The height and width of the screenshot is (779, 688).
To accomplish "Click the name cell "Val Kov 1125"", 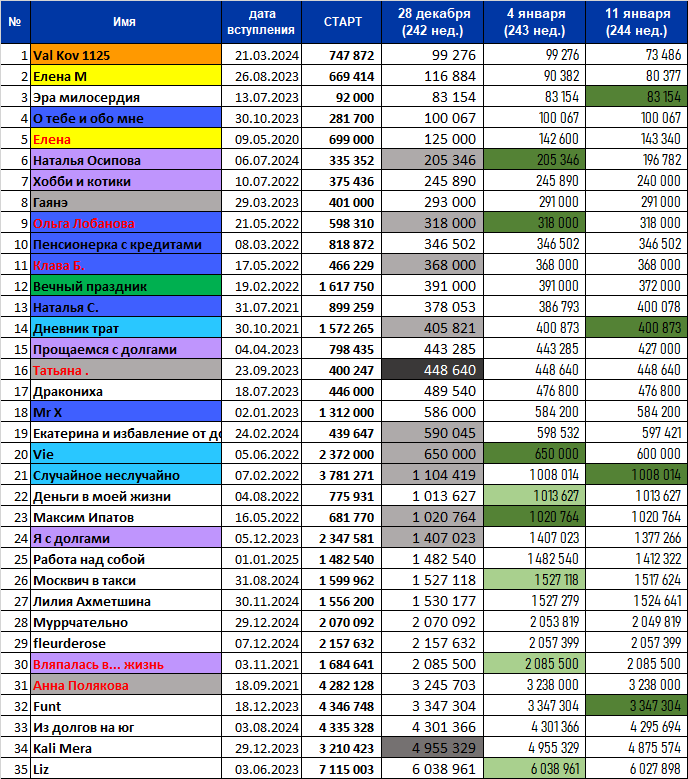I will (x=126, y=55).
